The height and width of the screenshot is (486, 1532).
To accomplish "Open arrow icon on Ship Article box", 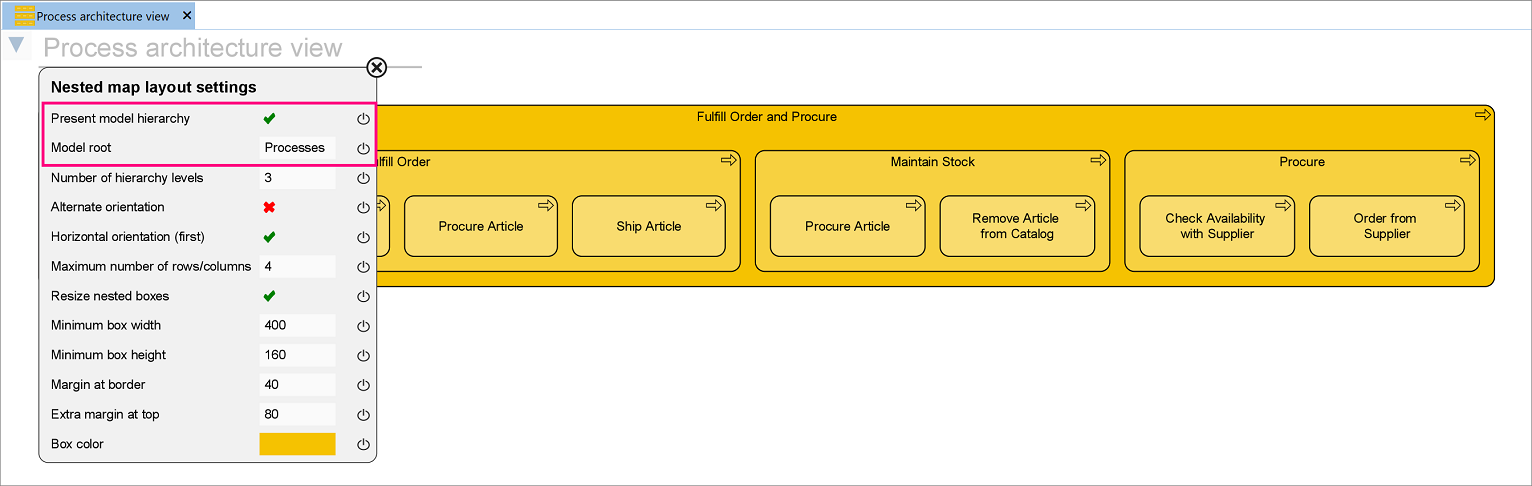I will coord(714,205).
